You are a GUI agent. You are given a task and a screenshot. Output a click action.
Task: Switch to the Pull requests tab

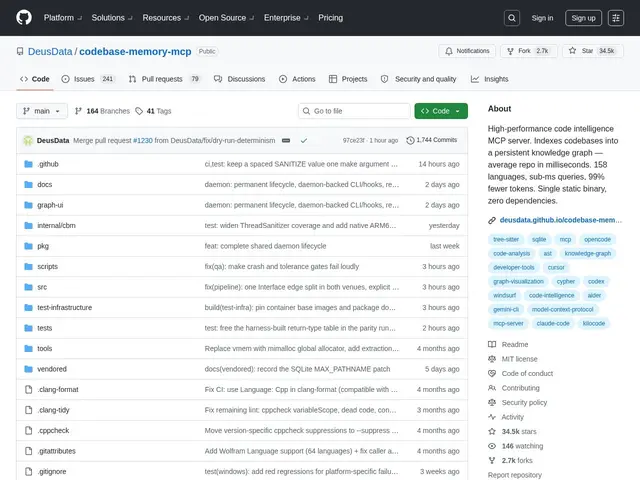[164, 79]
